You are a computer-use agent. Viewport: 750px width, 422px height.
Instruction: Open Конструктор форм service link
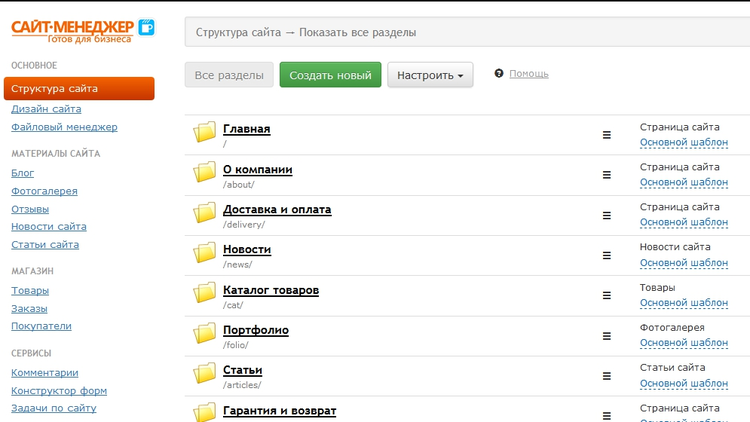(59, 391)
